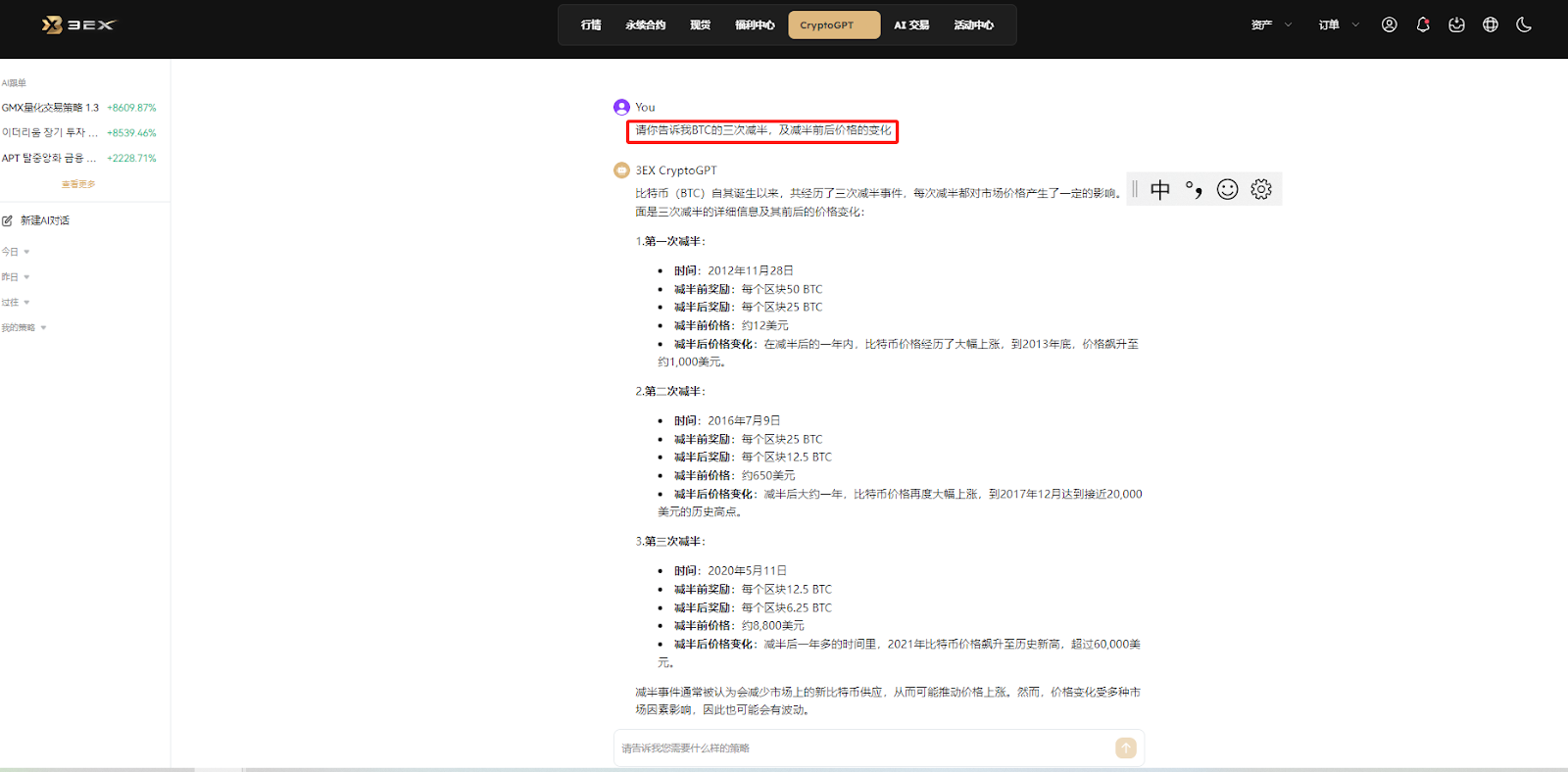Select the CryptoGPT tab
Screen dimensions: 1568x772
pos(834,25)
